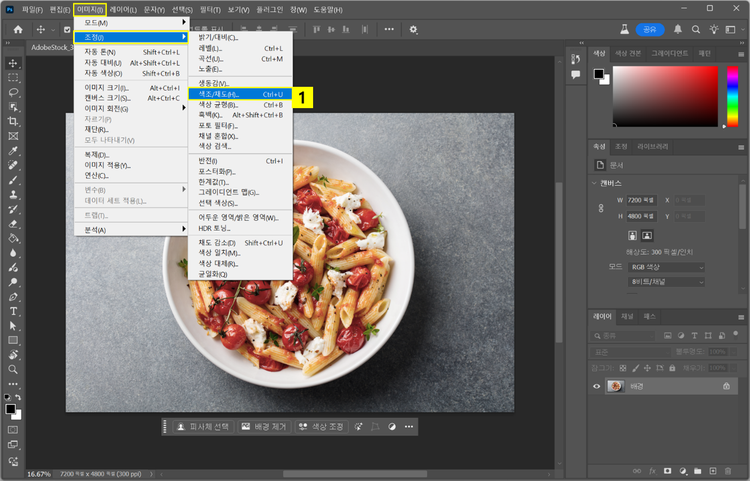Open the 8비트/채널 bit depth dropdown
750x481 pixels.
pyautogui.click(x=666, y=282)
